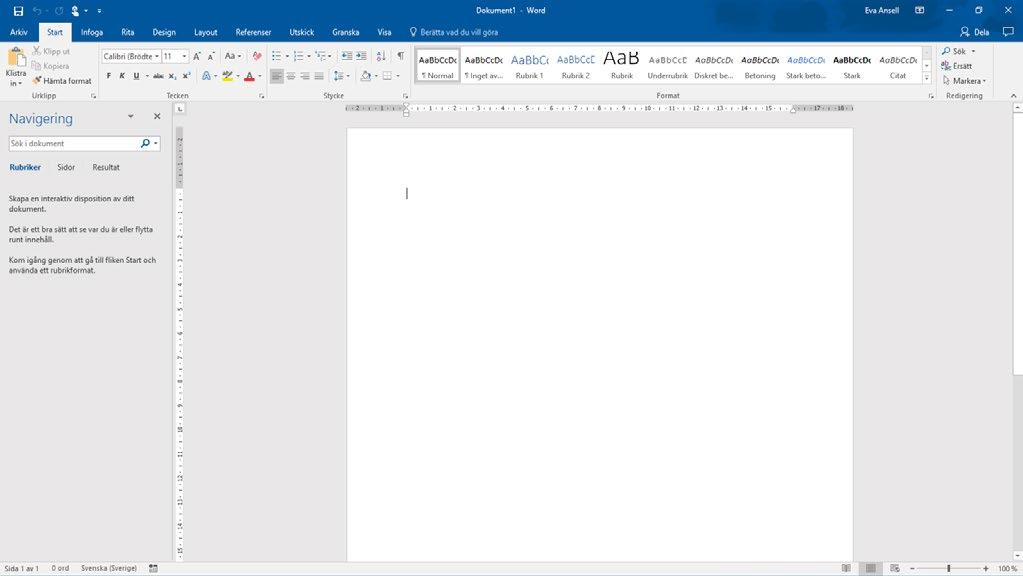Decrease font size with the smaller A icon
The height and width of the screenshot is (576, 1023).
[211, 56]
